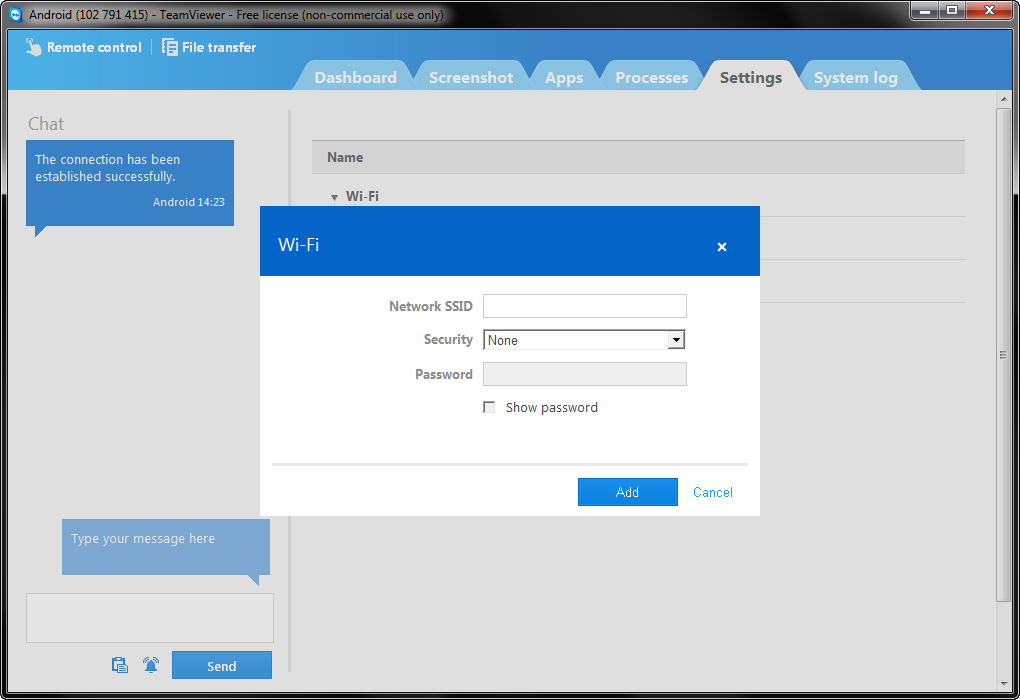The image size is (1020, 700).
Task: Click the Security dropdown arrow
Action: [x=678, y=340]
